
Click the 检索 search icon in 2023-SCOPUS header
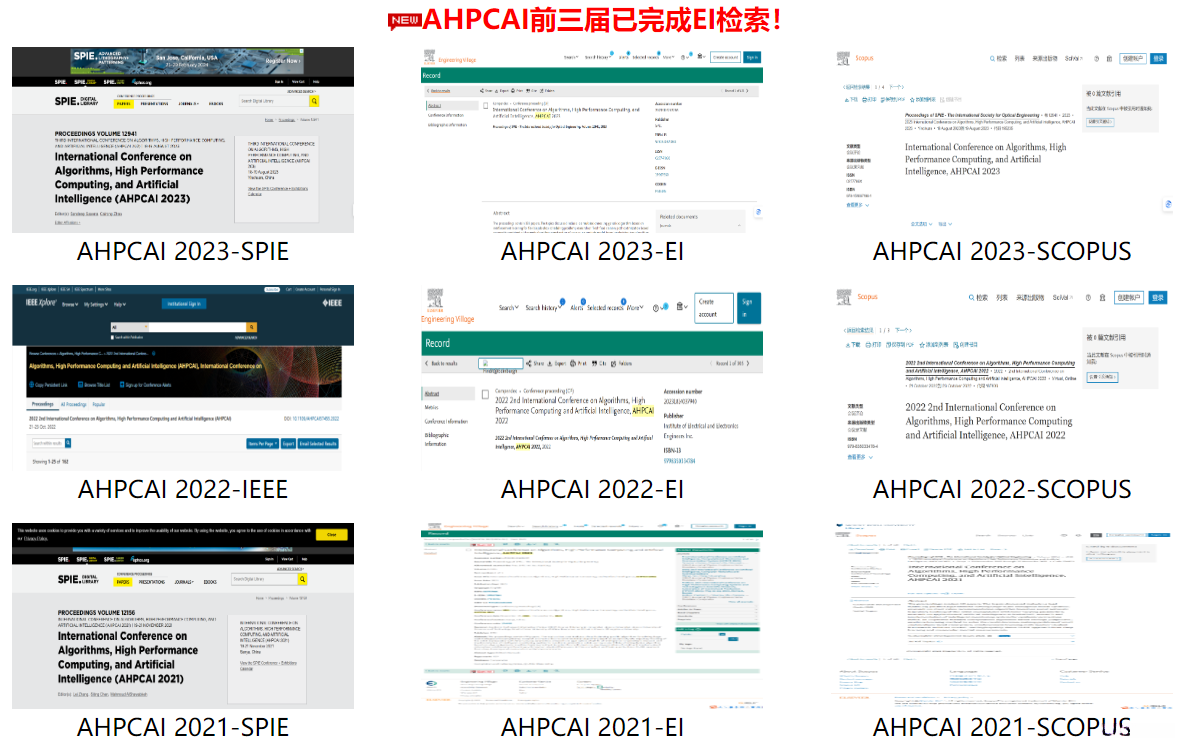[992, 58]
